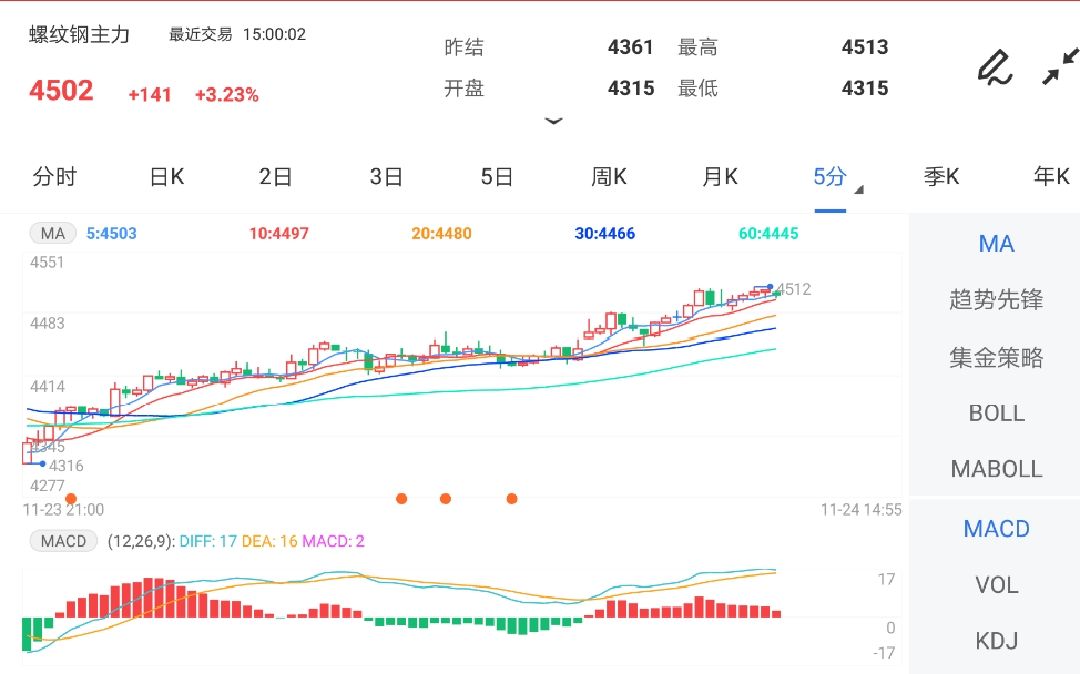This screenshot has width=1080, height=674.
Task: Click the DIFF: 17 readout
Action: (x=207, y=541)
